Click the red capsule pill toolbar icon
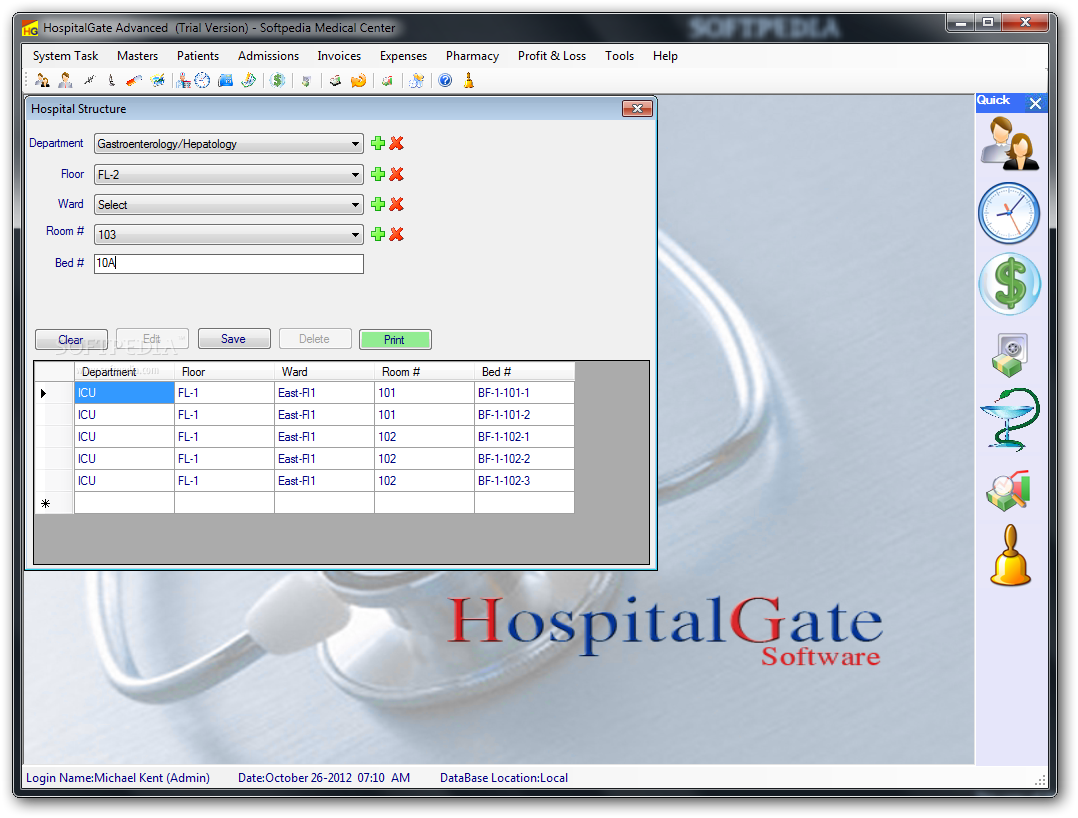This screenshot has width=1078, height=818. coord(134,80)
